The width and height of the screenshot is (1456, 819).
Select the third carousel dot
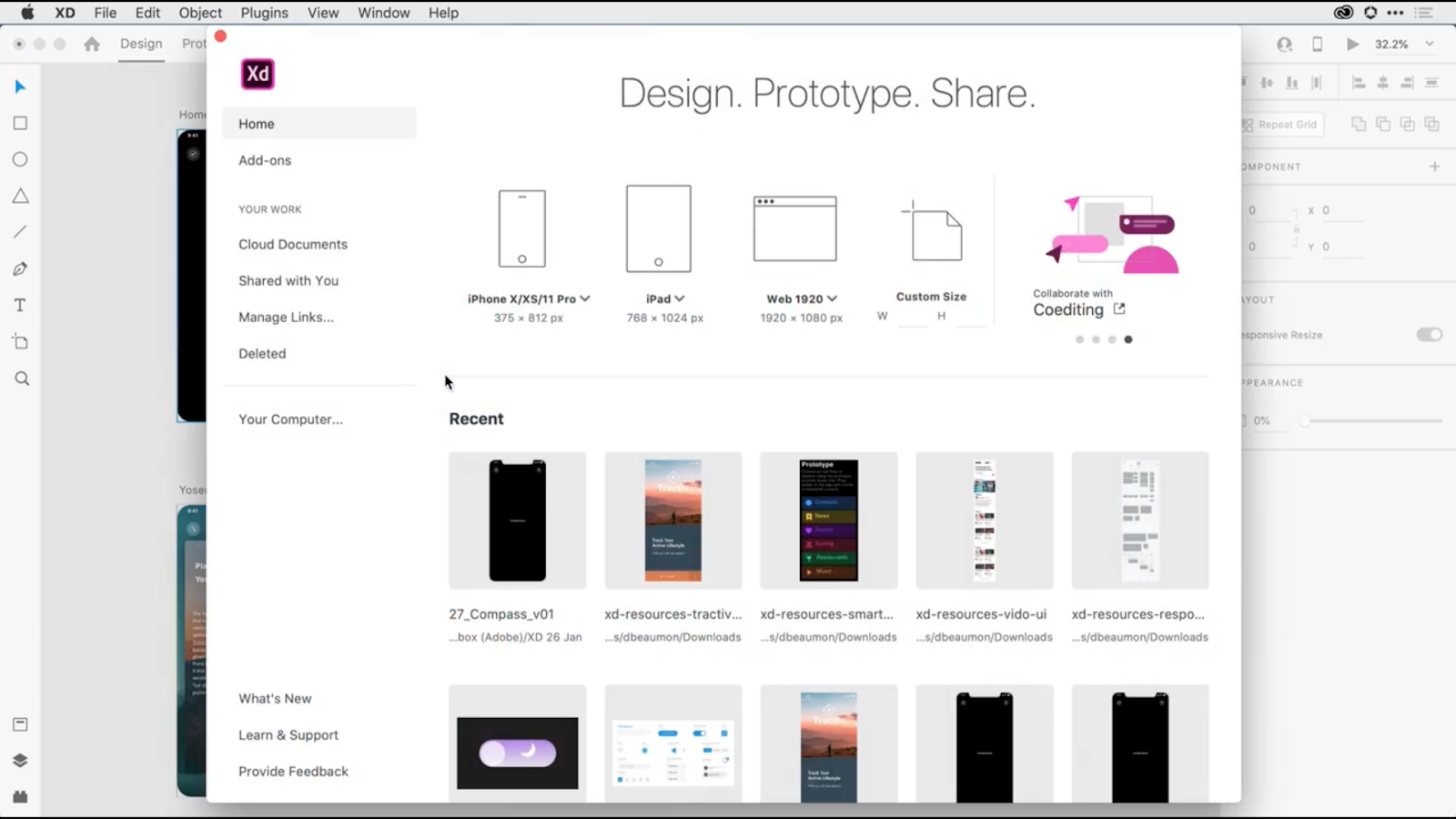pos(1112,339)
